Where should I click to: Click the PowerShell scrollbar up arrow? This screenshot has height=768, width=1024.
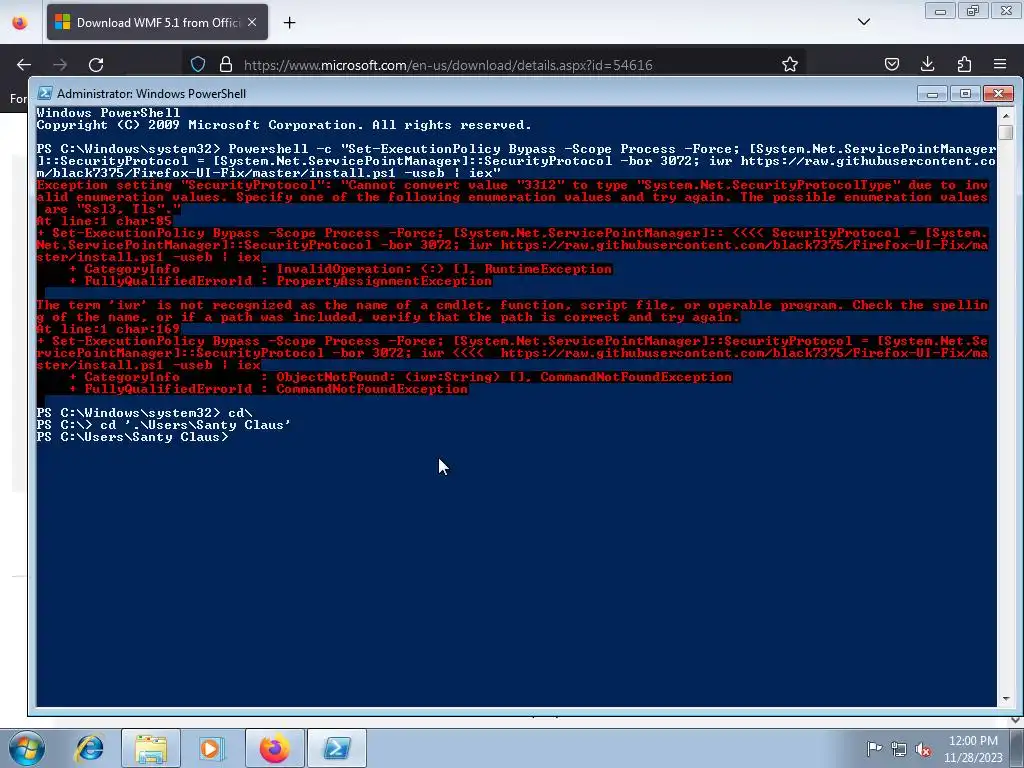pos(1006,116)
